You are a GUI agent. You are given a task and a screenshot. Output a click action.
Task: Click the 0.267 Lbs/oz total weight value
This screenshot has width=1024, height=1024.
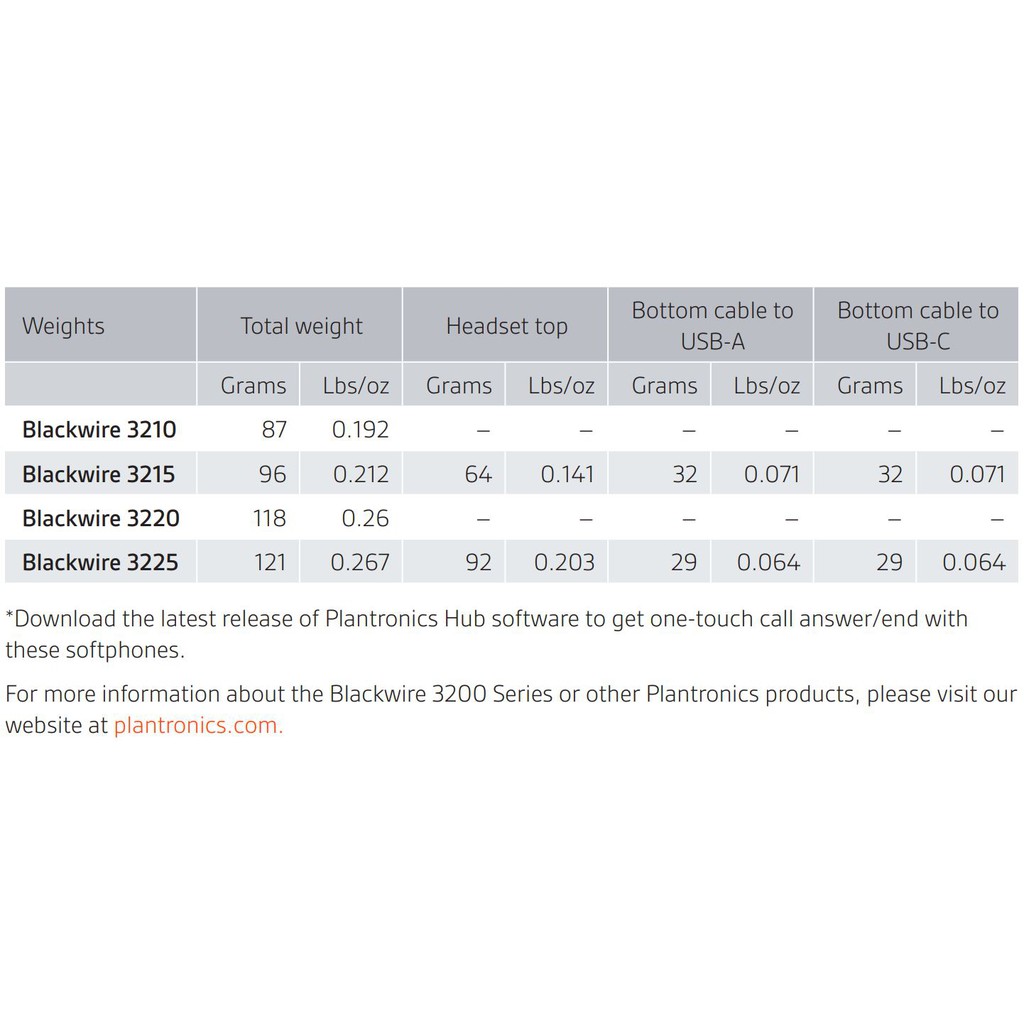[x=360, y=562]
